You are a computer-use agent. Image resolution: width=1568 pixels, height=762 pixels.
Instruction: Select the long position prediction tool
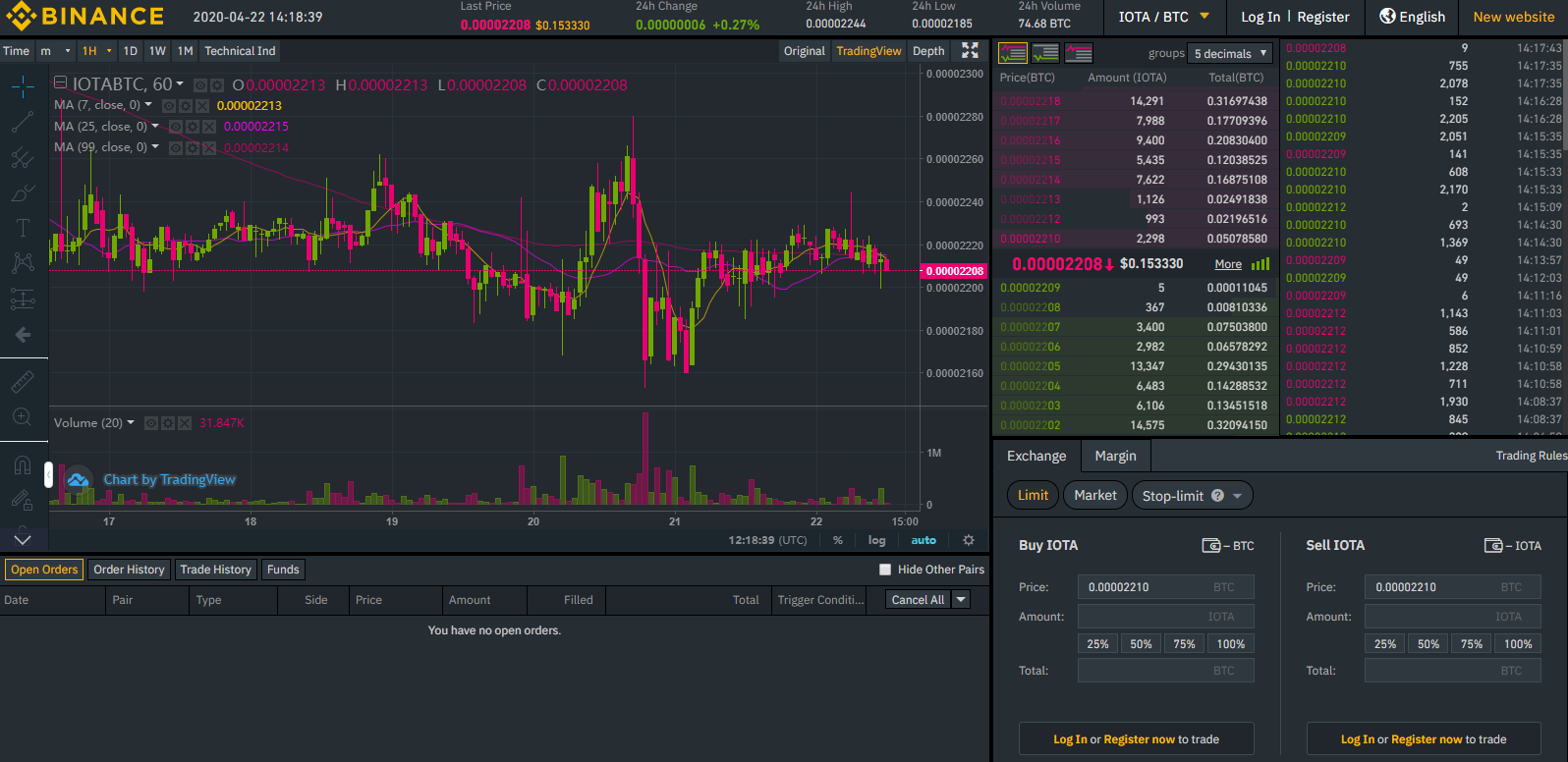click(23, 299)
